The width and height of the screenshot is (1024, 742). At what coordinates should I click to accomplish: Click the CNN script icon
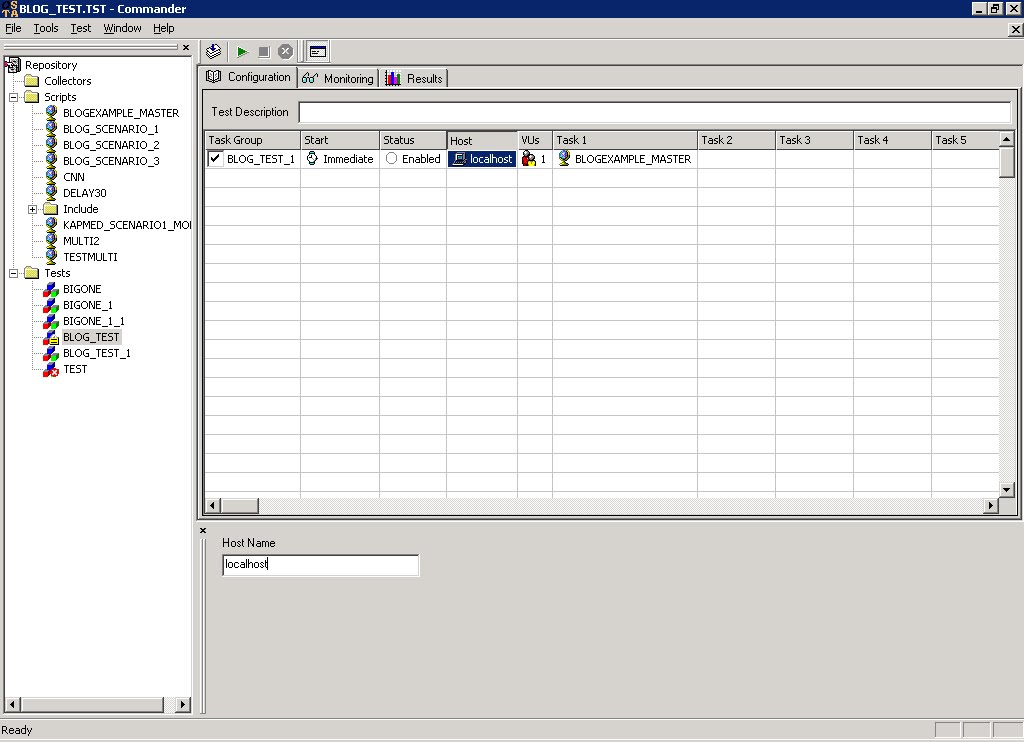pyautogui.click(x=51, y=176)
